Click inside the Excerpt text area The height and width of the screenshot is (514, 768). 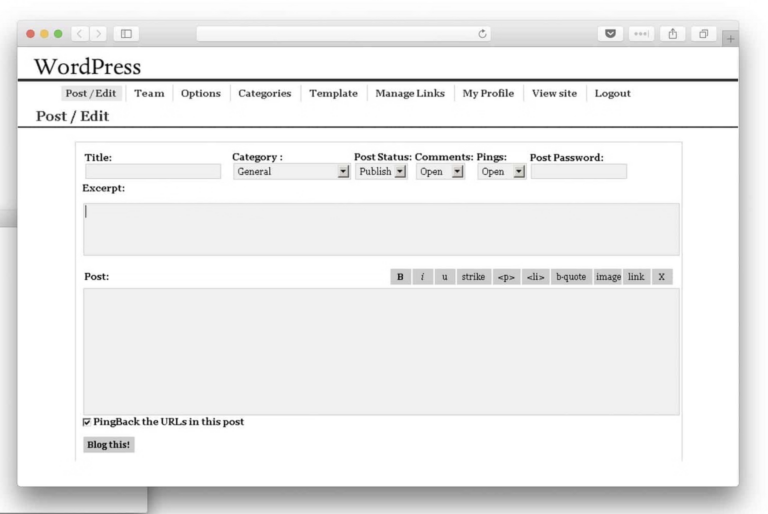click(381, 229)
